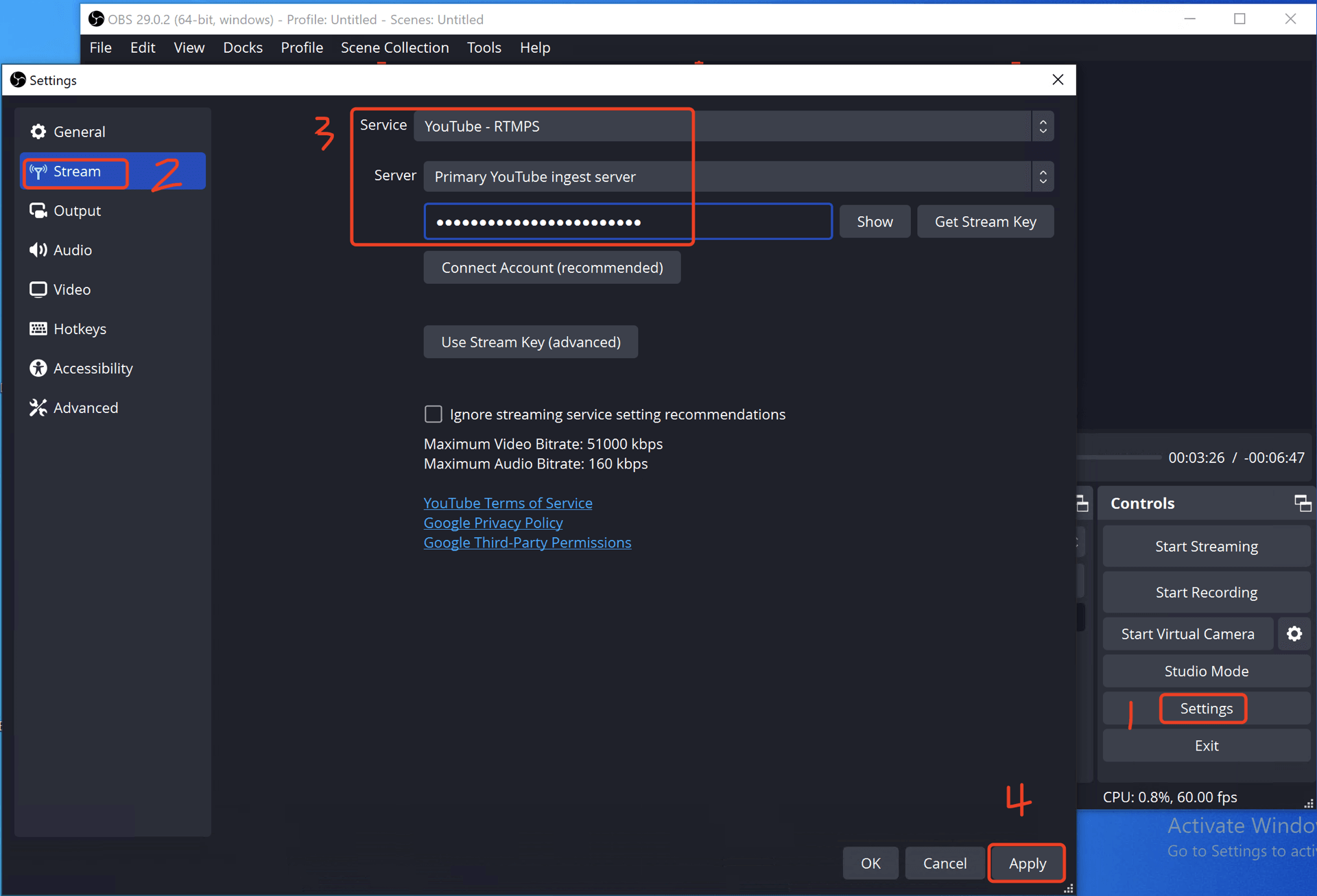The image size is (1317, 896).
Task: Enable ignore streaming service recommendations checkbox
Action: click(434, 414)
